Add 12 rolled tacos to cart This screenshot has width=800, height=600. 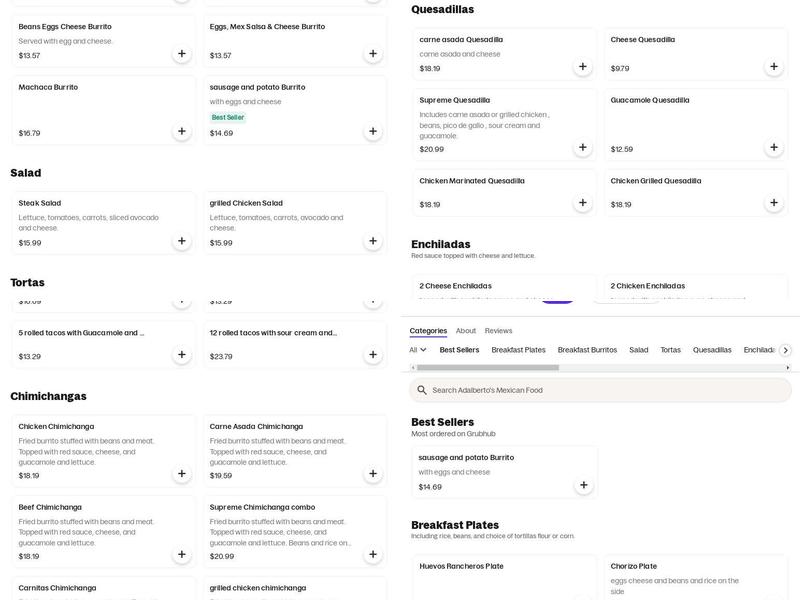[373, 355]
